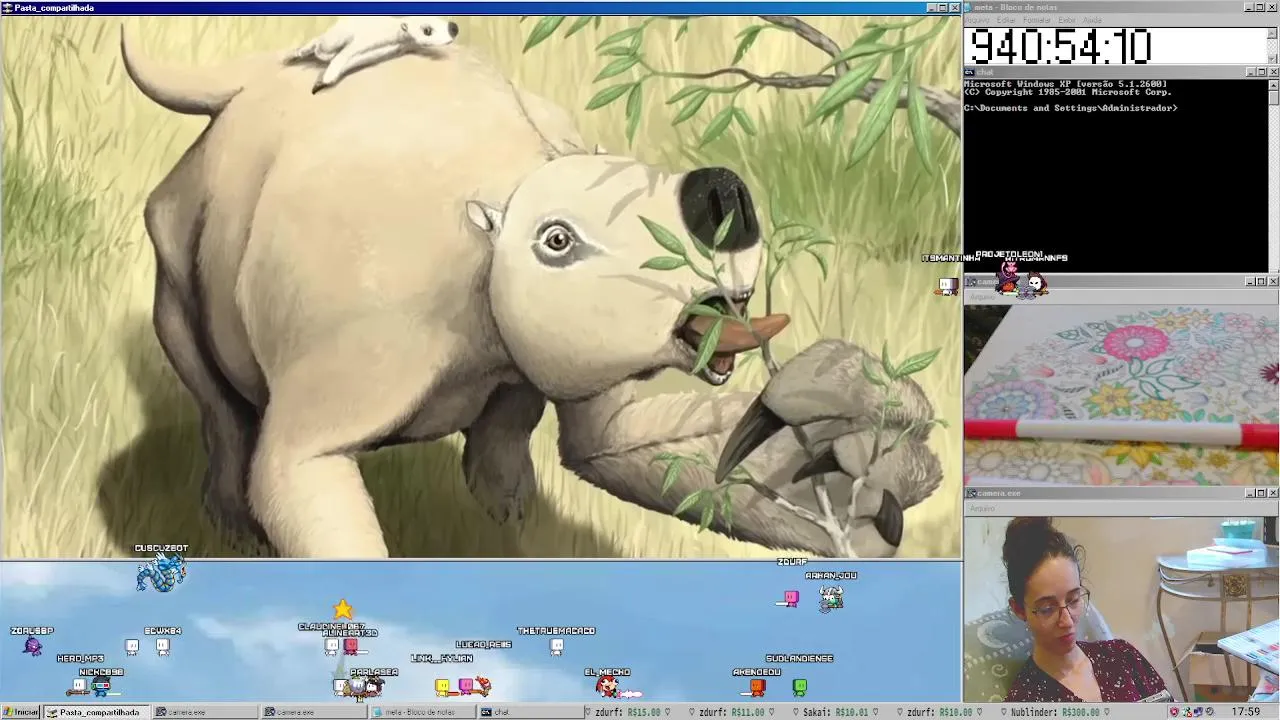
Task: Open Ajuda menu in Bloco de notas
Action: pyautogui.click(x=1092, y=20)
